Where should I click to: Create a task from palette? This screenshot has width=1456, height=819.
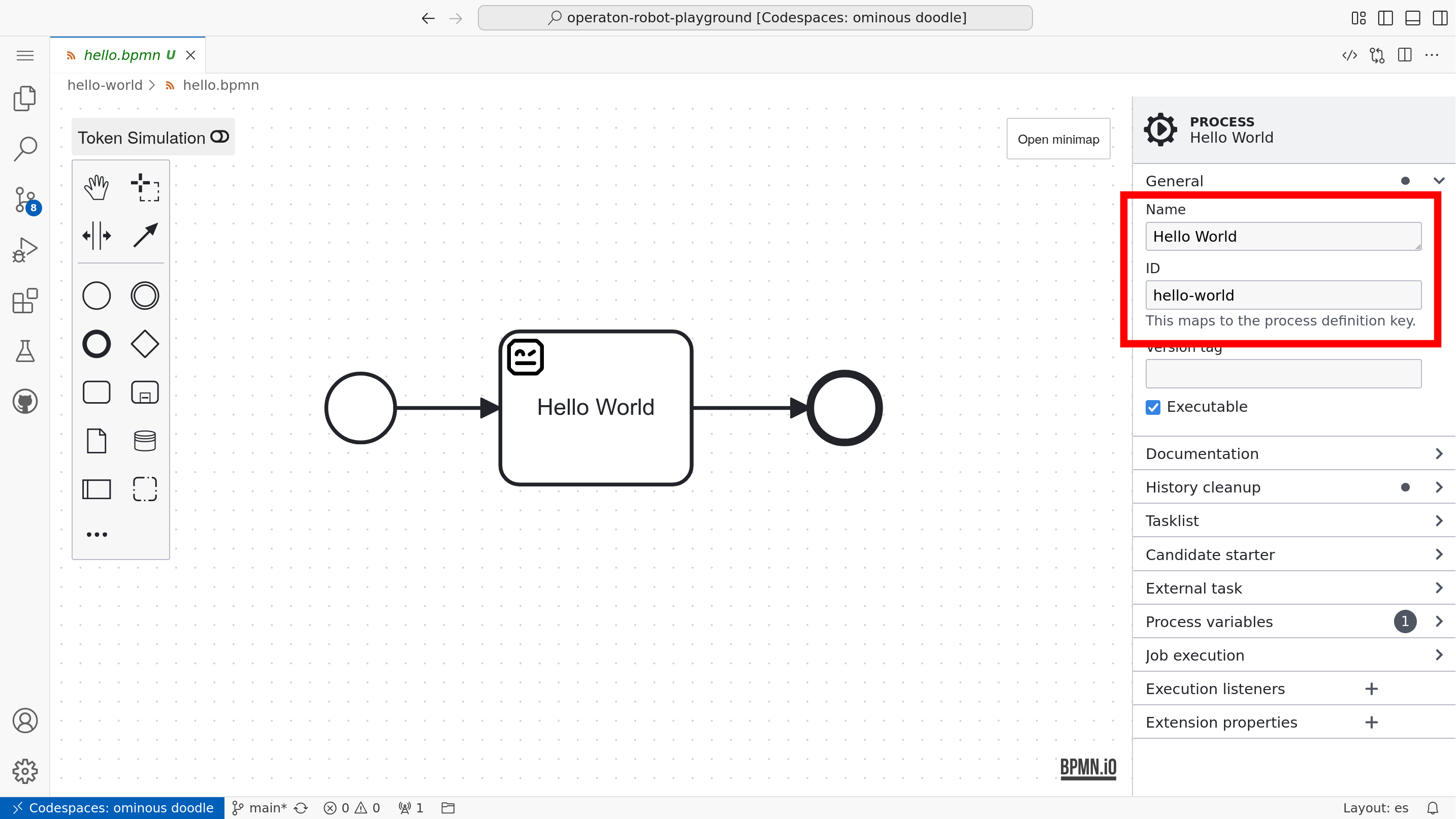[96, 392]
